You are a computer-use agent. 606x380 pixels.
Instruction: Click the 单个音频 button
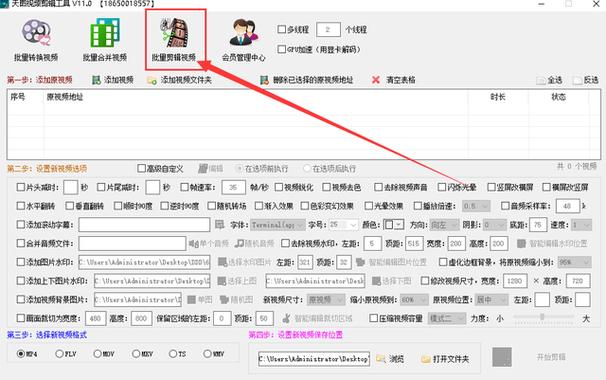(209, 244)
